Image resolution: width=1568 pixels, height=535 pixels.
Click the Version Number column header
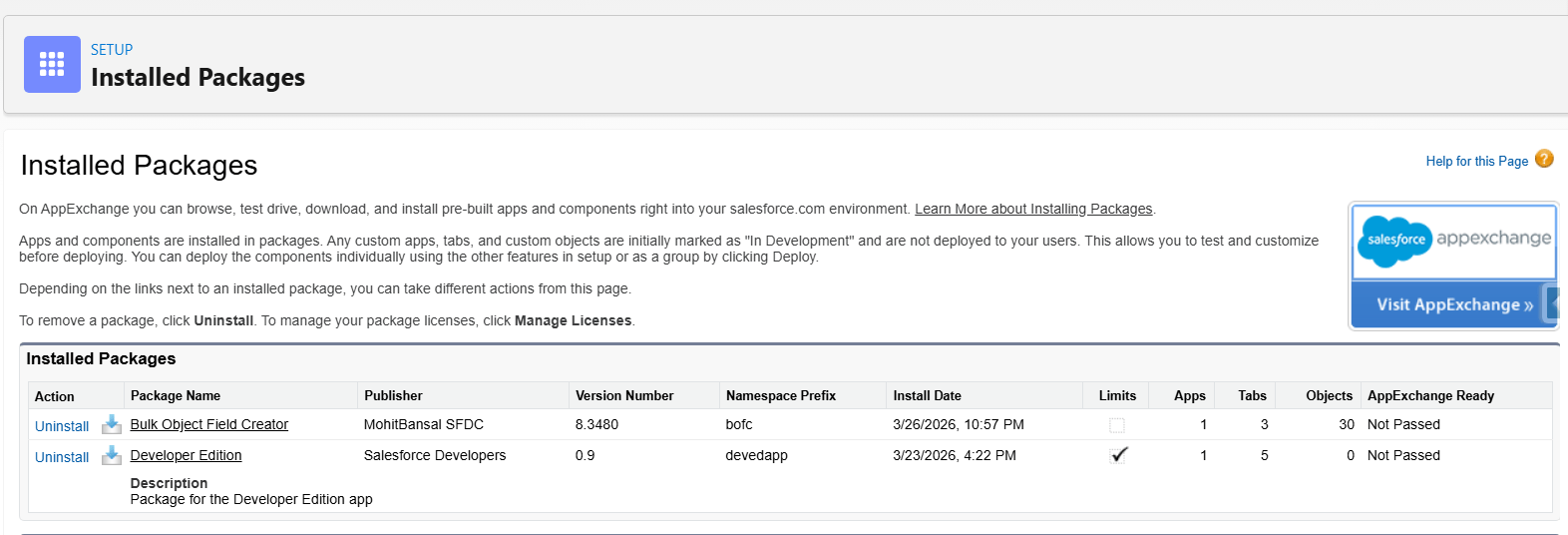pos(624,396)
